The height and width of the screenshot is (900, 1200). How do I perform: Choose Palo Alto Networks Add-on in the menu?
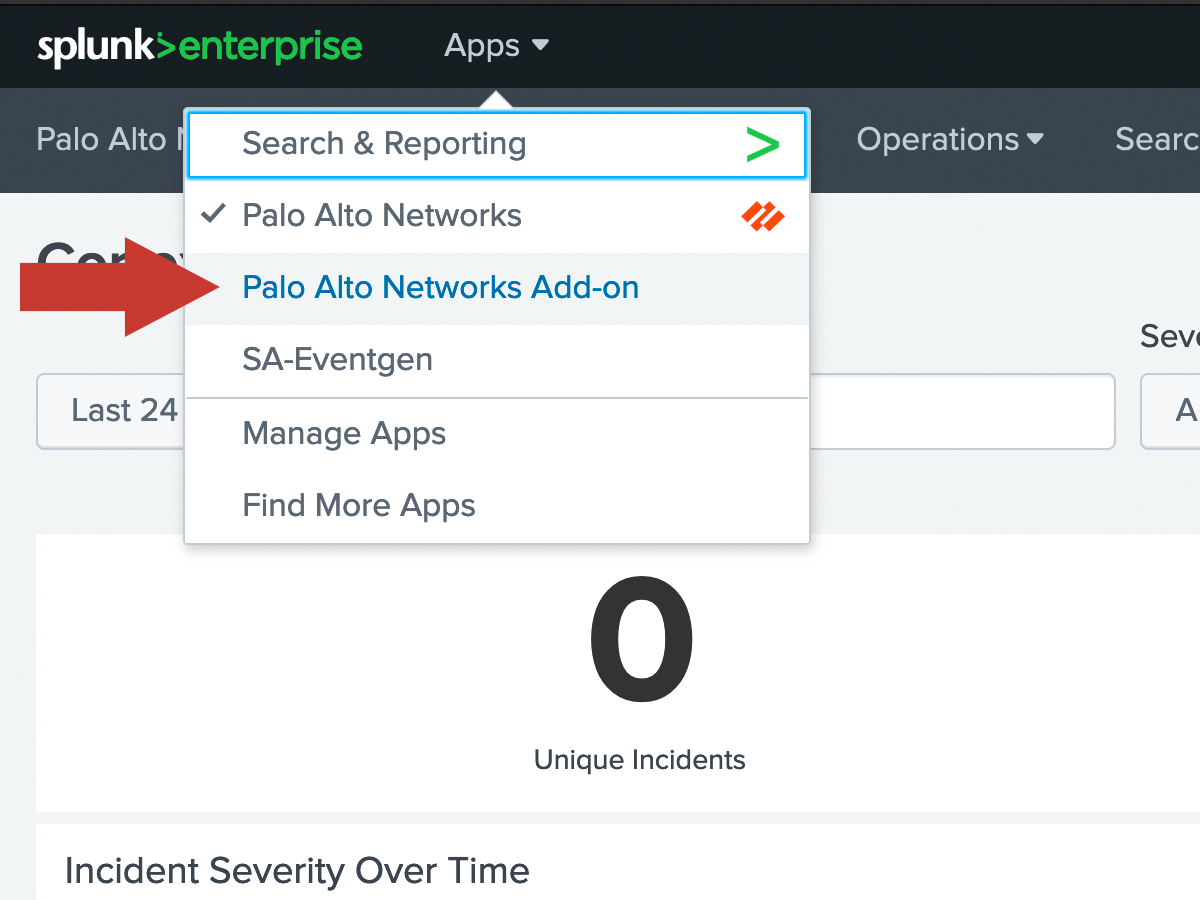point(440,288)
